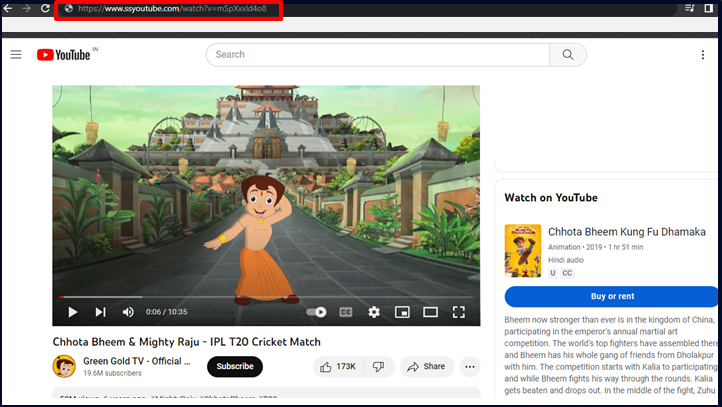722x407 pixels.
Task: Go to YouTube home via the logo
Action: [x=64, y=55]
